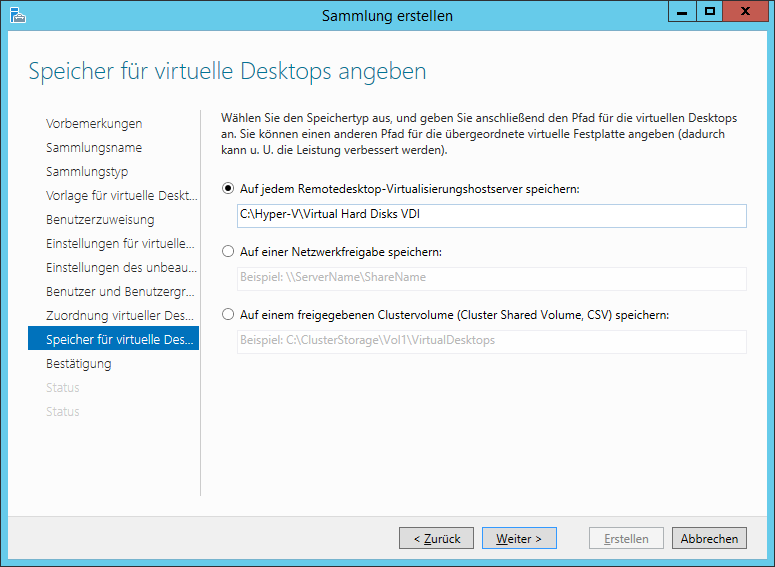Select 'Auf jedem Remotedesktop-Virtualisierungshostserver speichern' radio
Screen dimensions: 775x567
227,189
